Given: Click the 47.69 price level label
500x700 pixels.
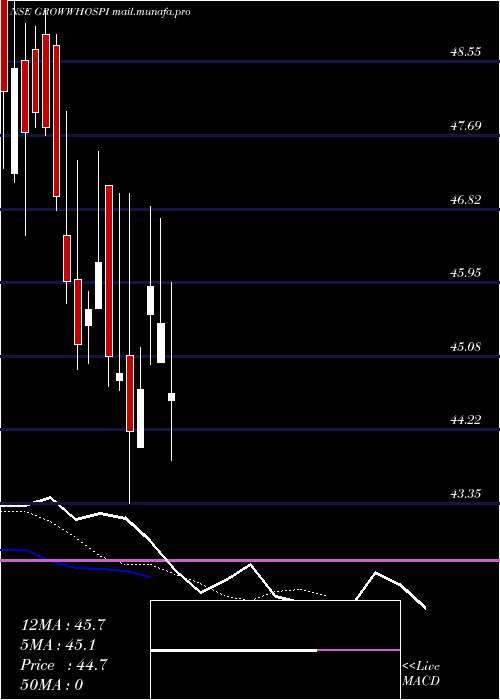Looking at the screenshot, I should pyautogui.click(x=466, y=126).
